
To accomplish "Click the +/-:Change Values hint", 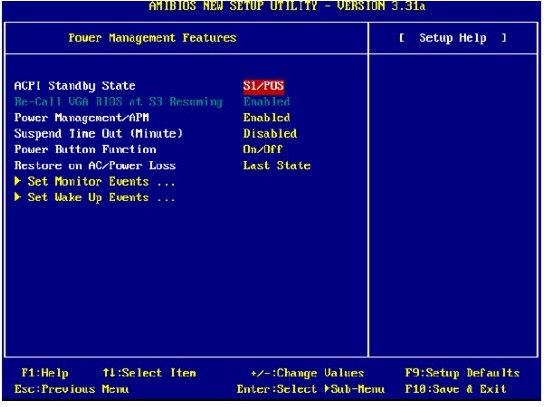I will pos(307,373).
